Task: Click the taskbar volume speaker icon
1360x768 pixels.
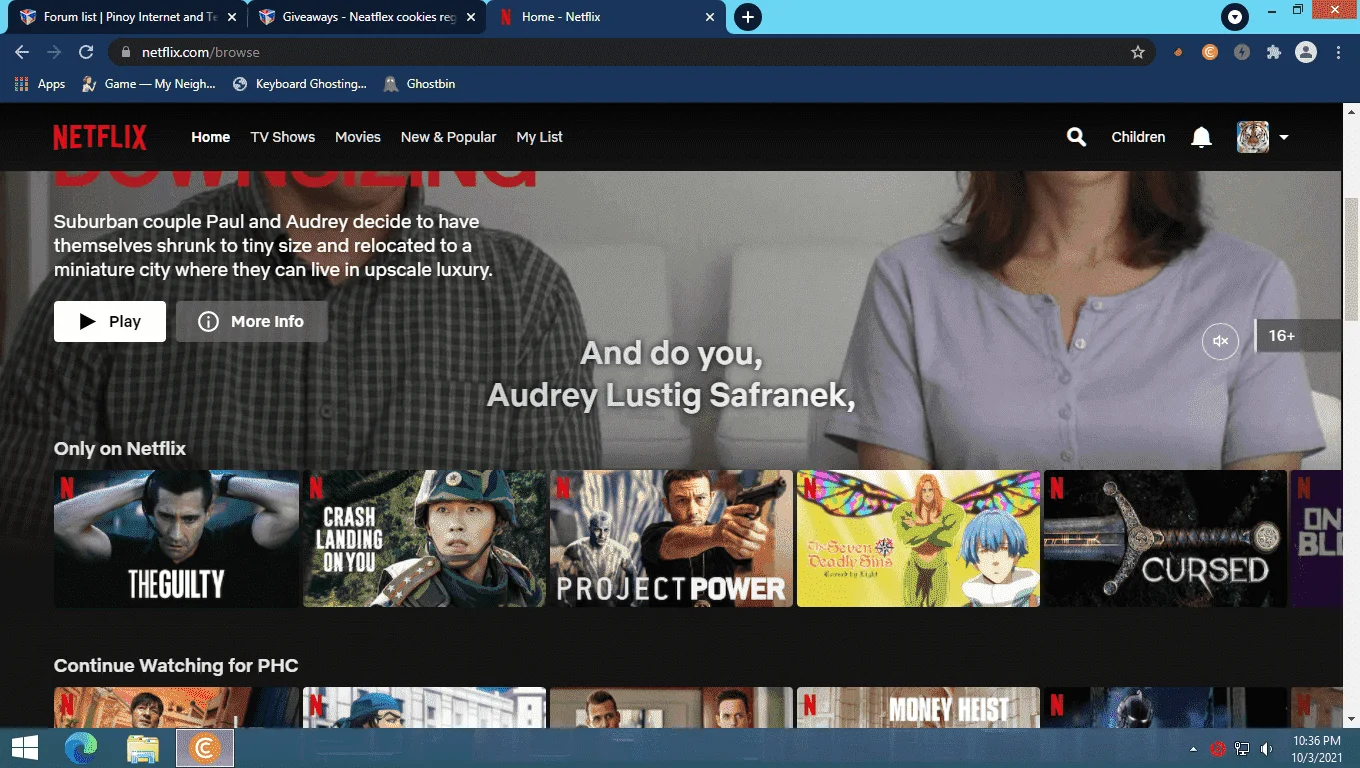Action: pyautogui.click(x=1267, y=748)
